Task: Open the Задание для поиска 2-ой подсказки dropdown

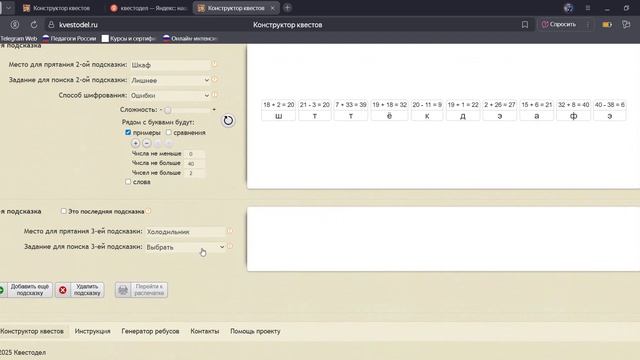Action: tap(170, 80)
